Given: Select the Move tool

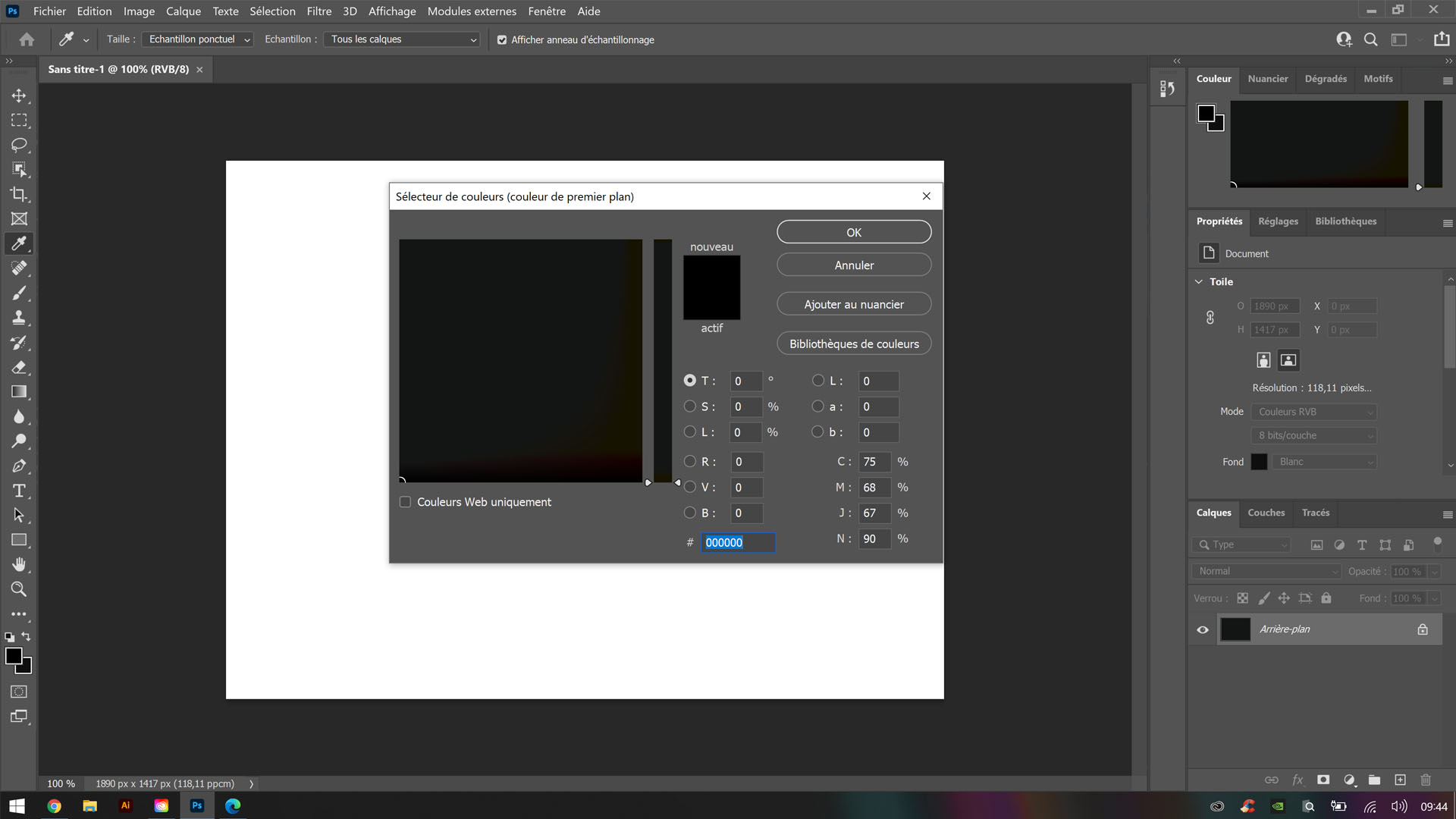Looking at the screenshot, I should coord(20,96).
